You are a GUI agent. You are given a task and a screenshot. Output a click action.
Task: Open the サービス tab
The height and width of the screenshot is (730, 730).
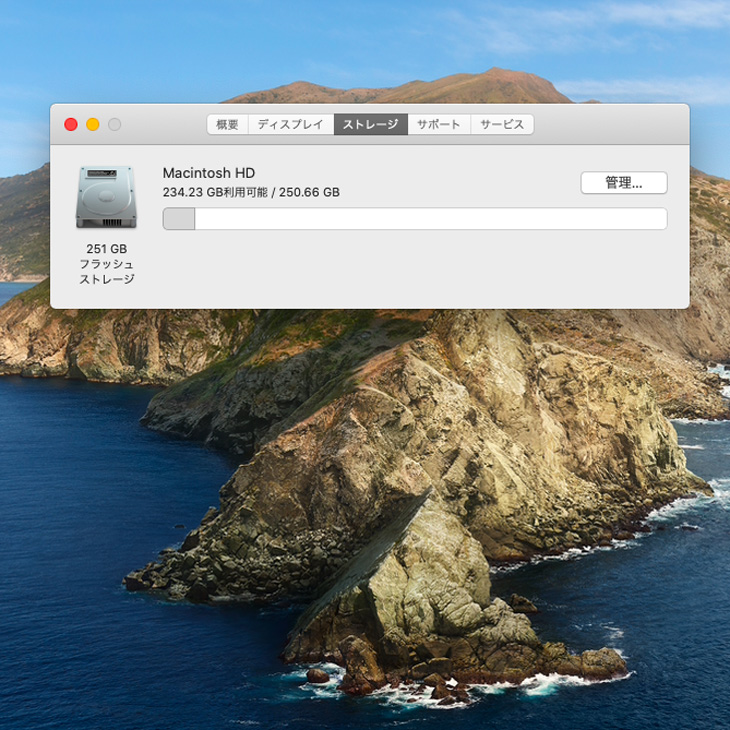pyautogui.click(x=502, y=125)
